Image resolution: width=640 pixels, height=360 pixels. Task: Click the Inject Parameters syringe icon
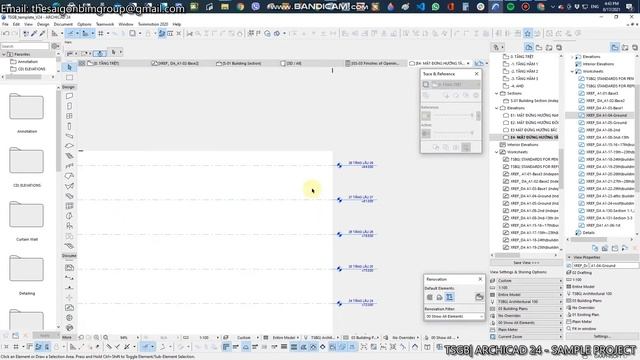tap(42, 33)
